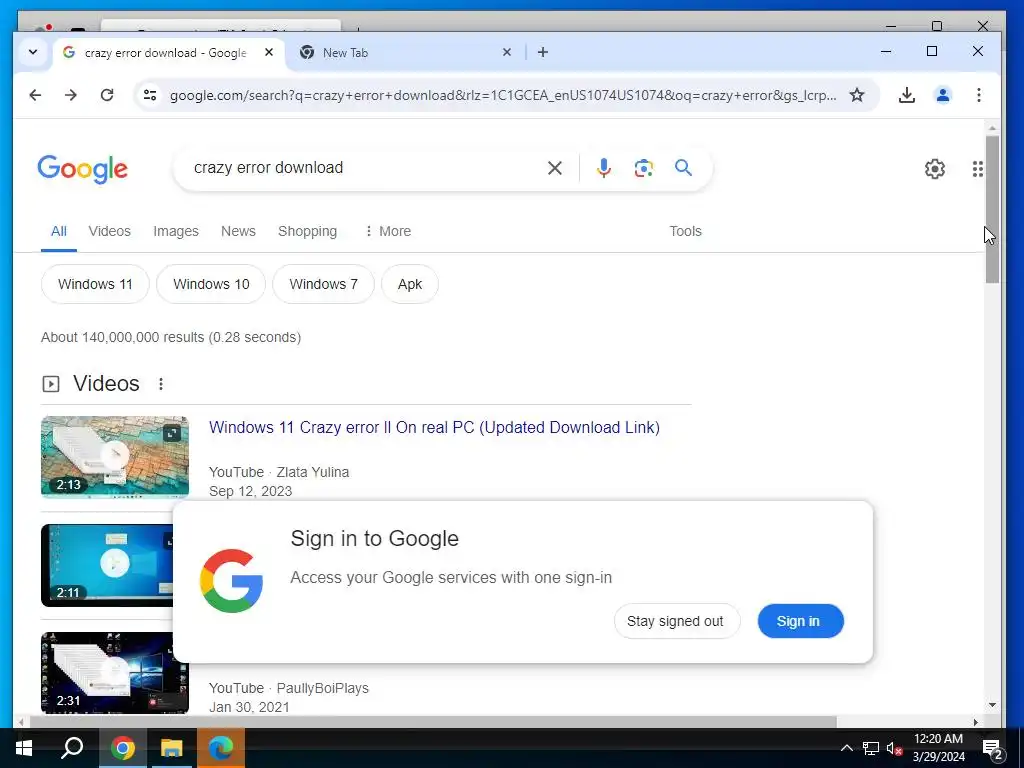The image size is (1024, 768).
Task: Open Windows 11 Crazy error video link
Action: click(434, 428)
